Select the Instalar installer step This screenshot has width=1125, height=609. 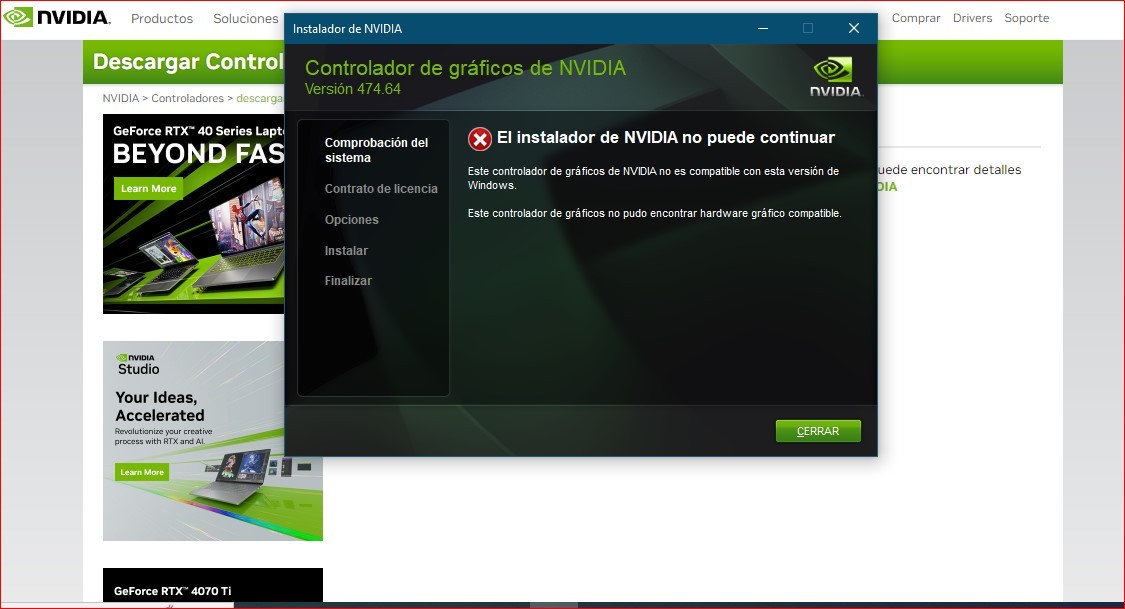pos(346,250)
